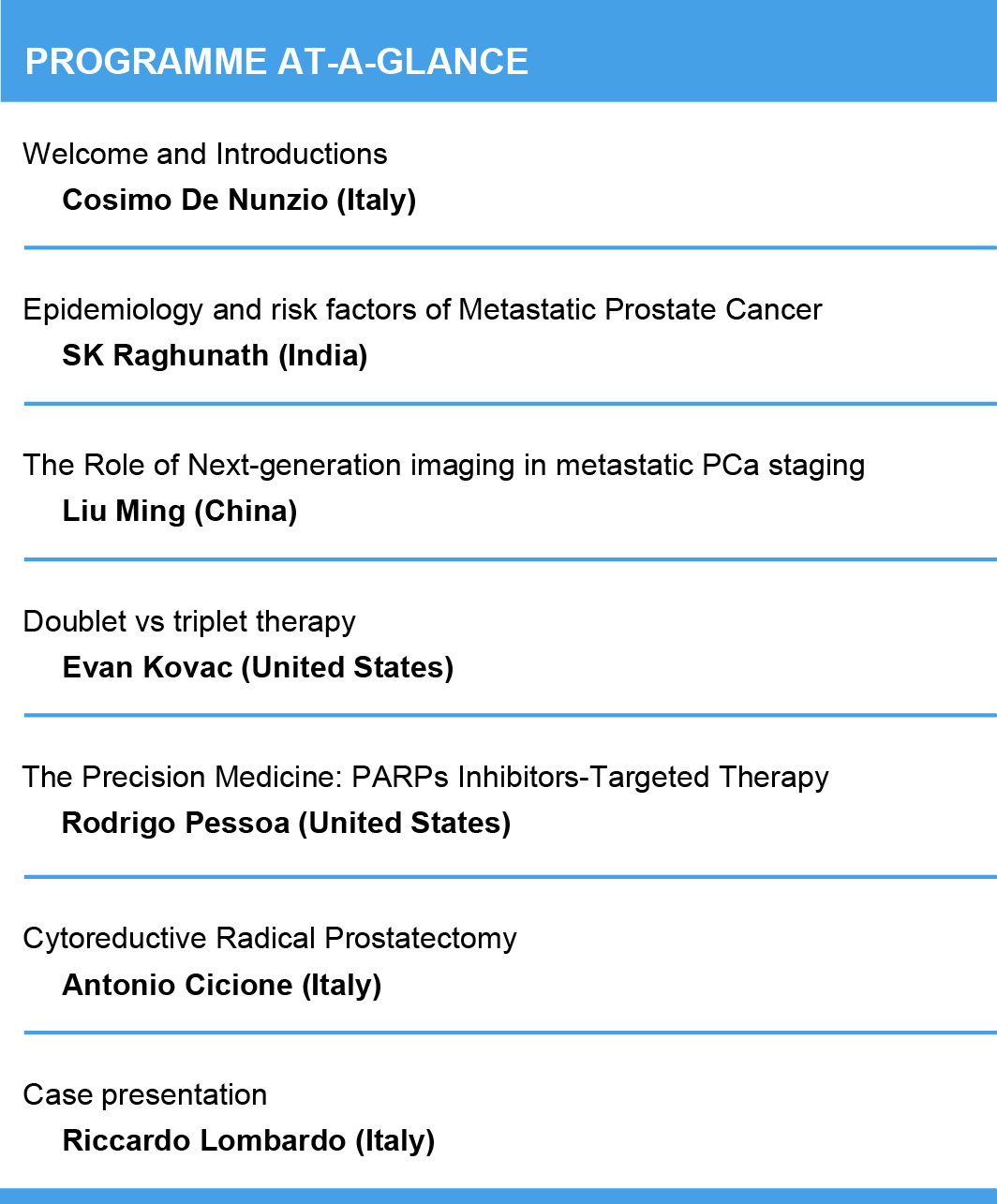Select Doublet vs triplet therapy session

tap(189, 621)
